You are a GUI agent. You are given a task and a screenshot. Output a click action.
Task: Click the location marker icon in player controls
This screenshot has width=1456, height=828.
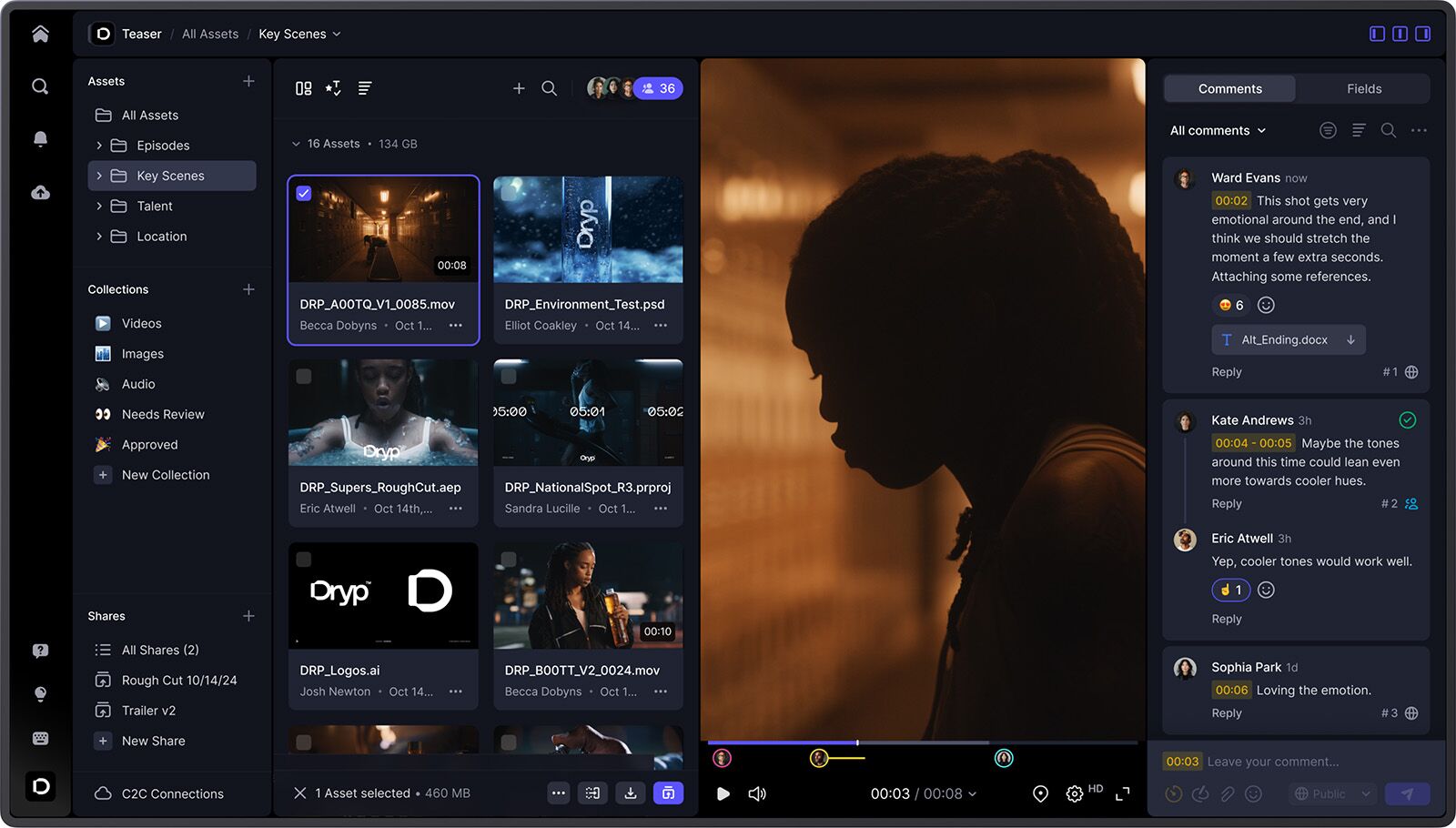point(1040,793)
